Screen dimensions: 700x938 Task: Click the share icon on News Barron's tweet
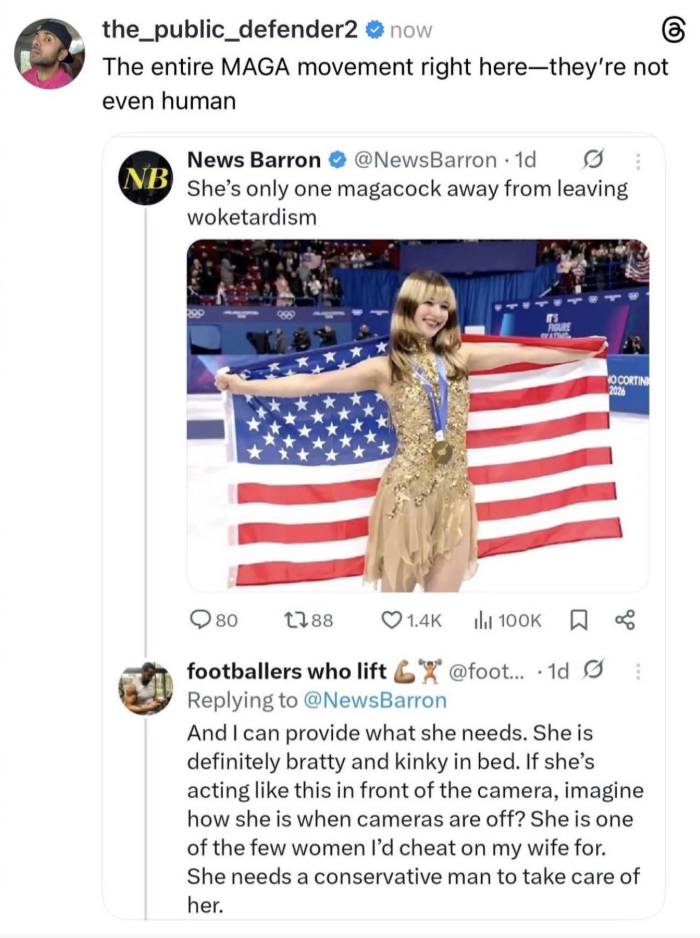click(x=625, y=620)
